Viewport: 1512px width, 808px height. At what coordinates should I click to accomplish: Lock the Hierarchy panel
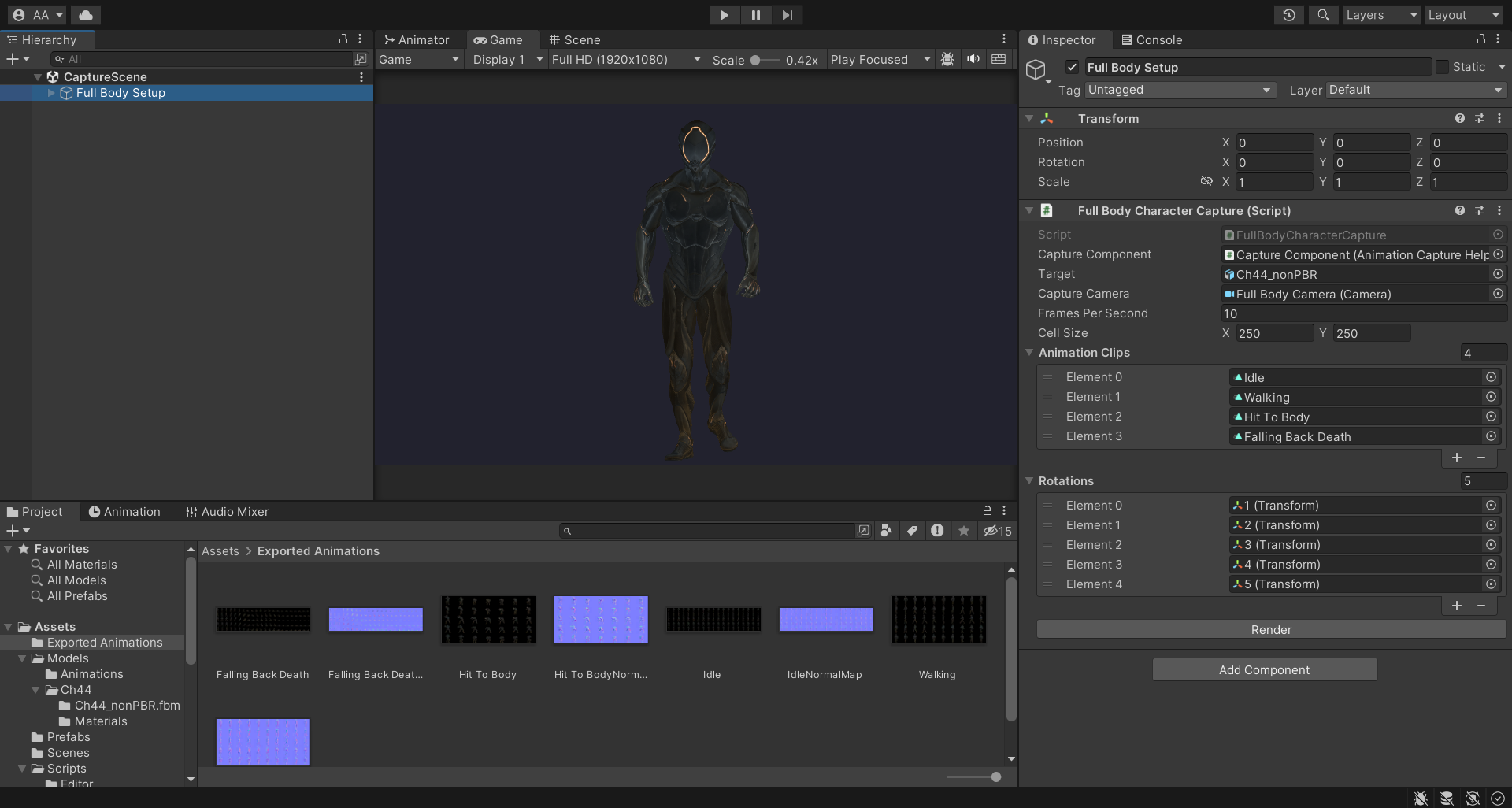(343, 39)
